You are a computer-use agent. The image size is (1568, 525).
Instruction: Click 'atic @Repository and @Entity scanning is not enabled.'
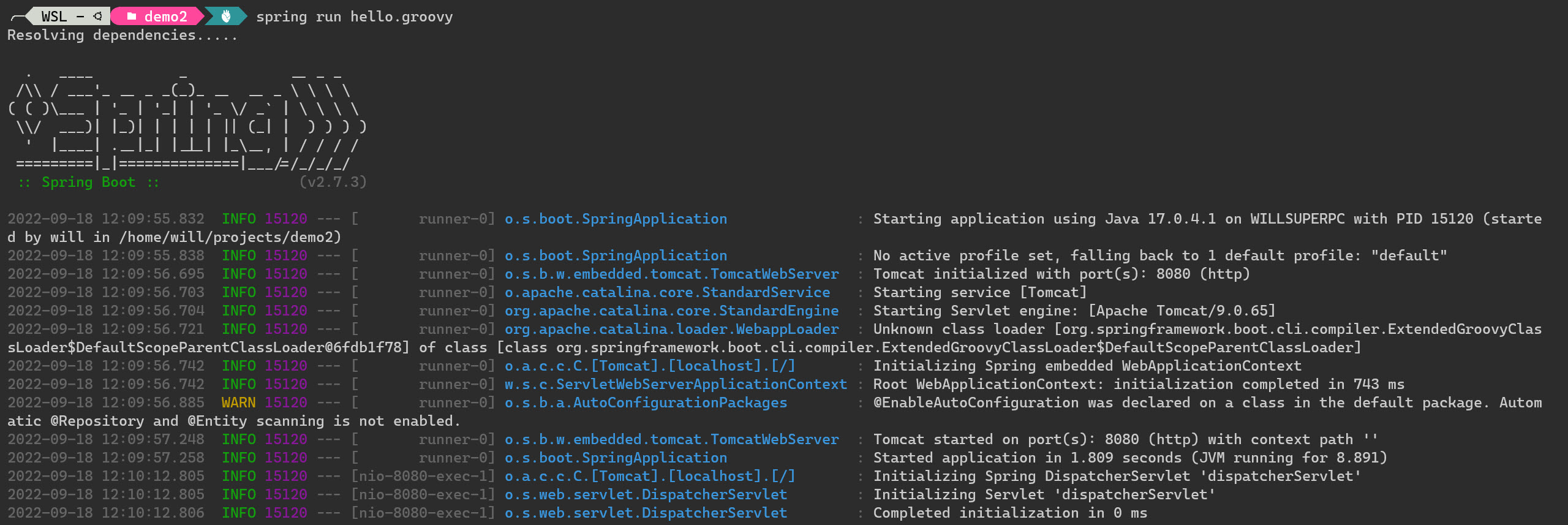(234, 421)
